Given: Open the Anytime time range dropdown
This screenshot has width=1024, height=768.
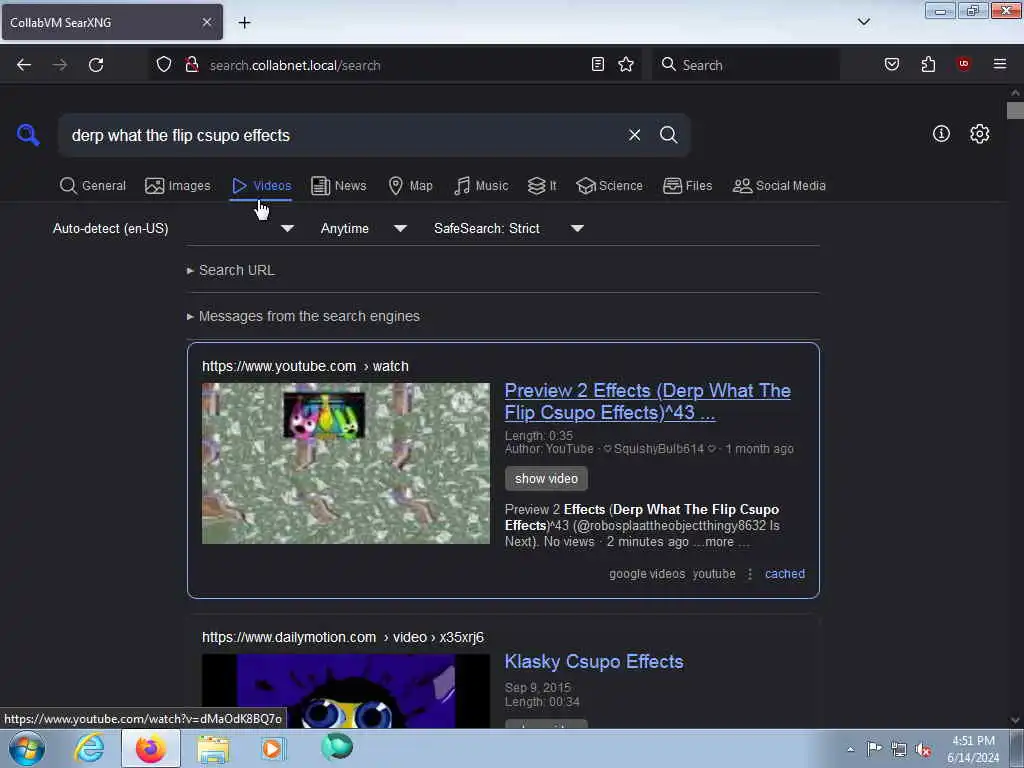Looking at the screenshot, I should tap(364, 229).
